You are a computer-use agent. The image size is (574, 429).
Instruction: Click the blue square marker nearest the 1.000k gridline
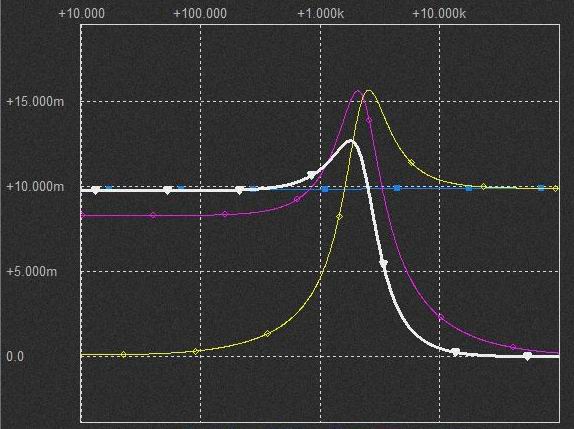tap(325, 189)
